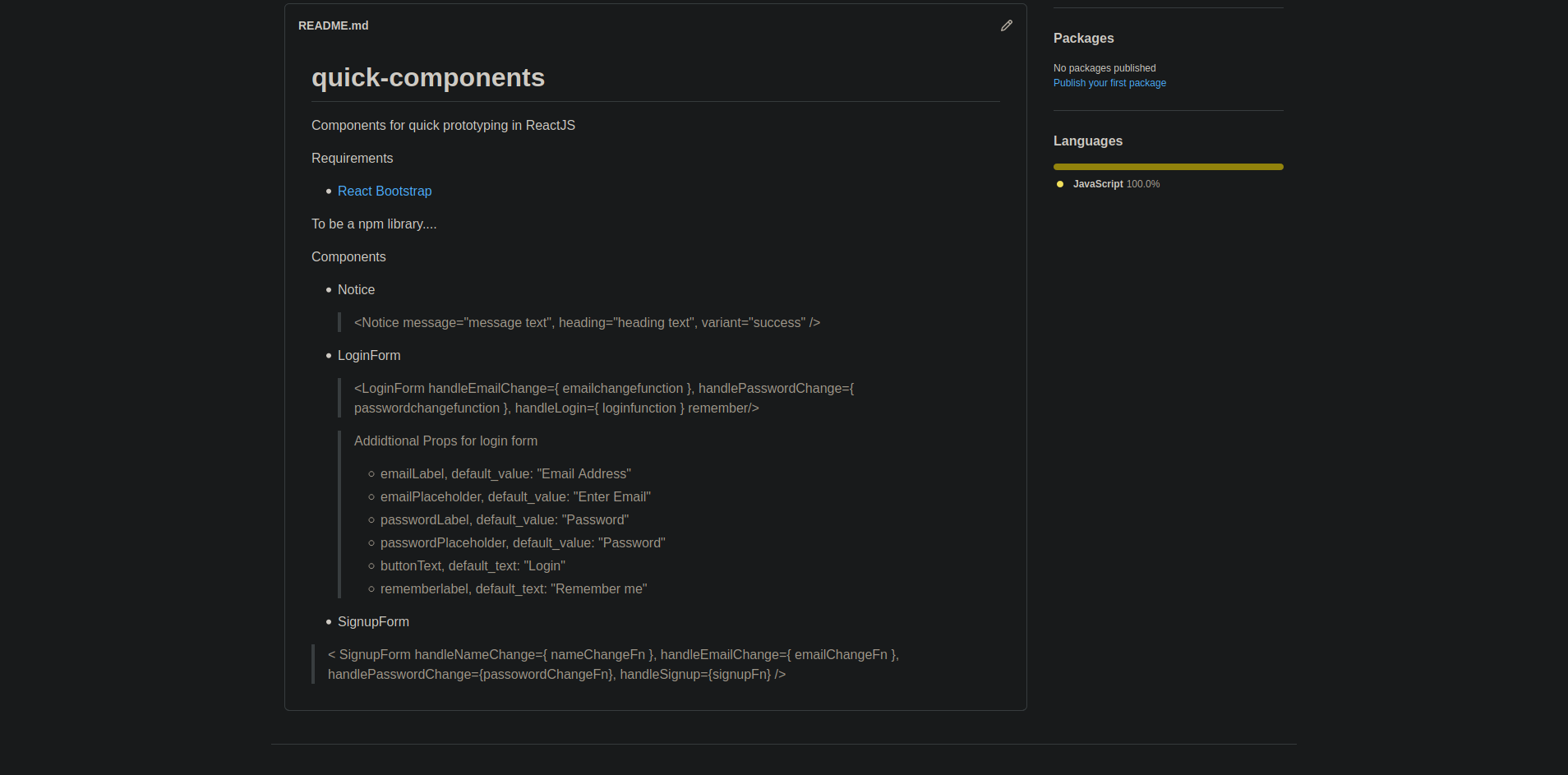Click the LoginForm list item
This screenshot has width=1568, height=775.
[x=369, y=355]
